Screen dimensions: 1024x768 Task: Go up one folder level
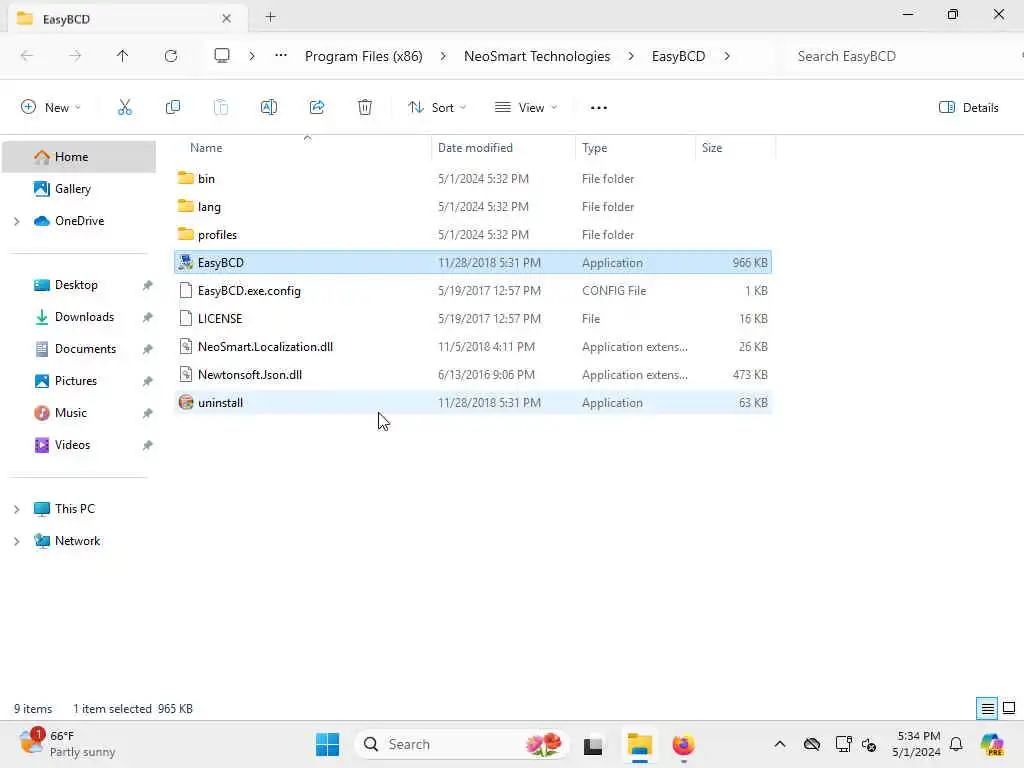tap(122, 56)
